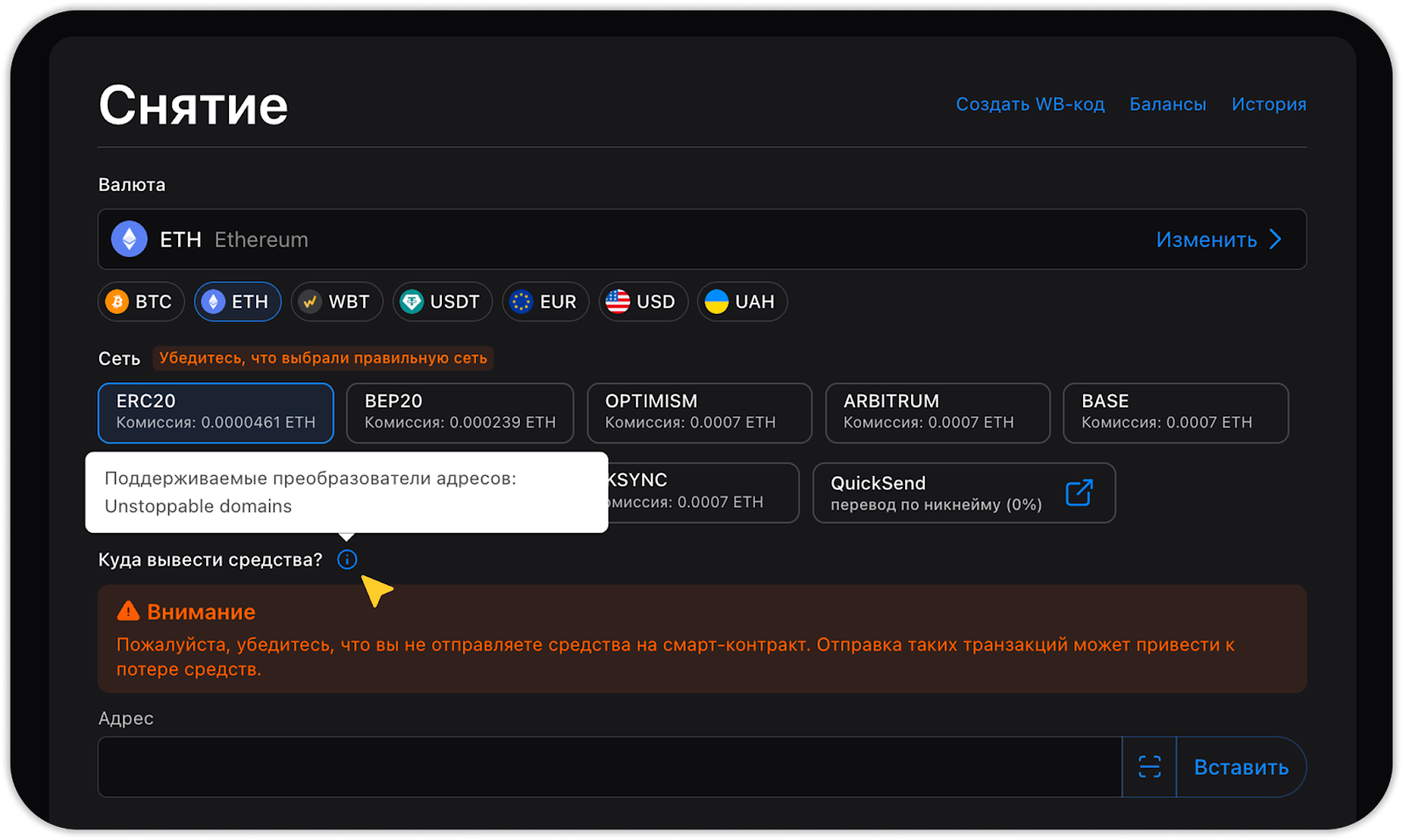Open QuickSend external link icon
Image resolution: width=1403 pixels, height=840 pixels.
[x=1079, y=493]
